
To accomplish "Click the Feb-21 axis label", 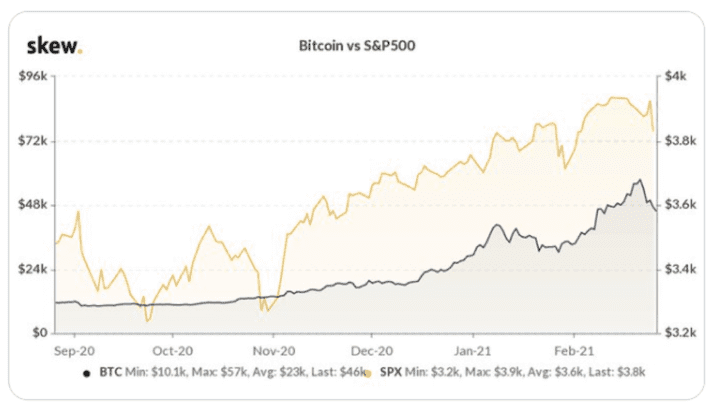I will pyautogui.click(x=574, y=351).
